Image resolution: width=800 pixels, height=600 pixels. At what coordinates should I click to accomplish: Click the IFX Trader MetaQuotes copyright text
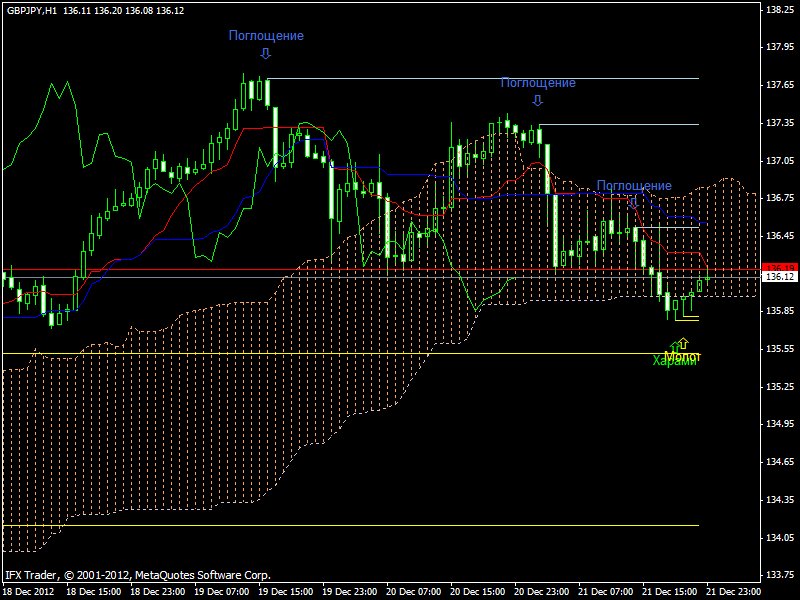[138, 575]
